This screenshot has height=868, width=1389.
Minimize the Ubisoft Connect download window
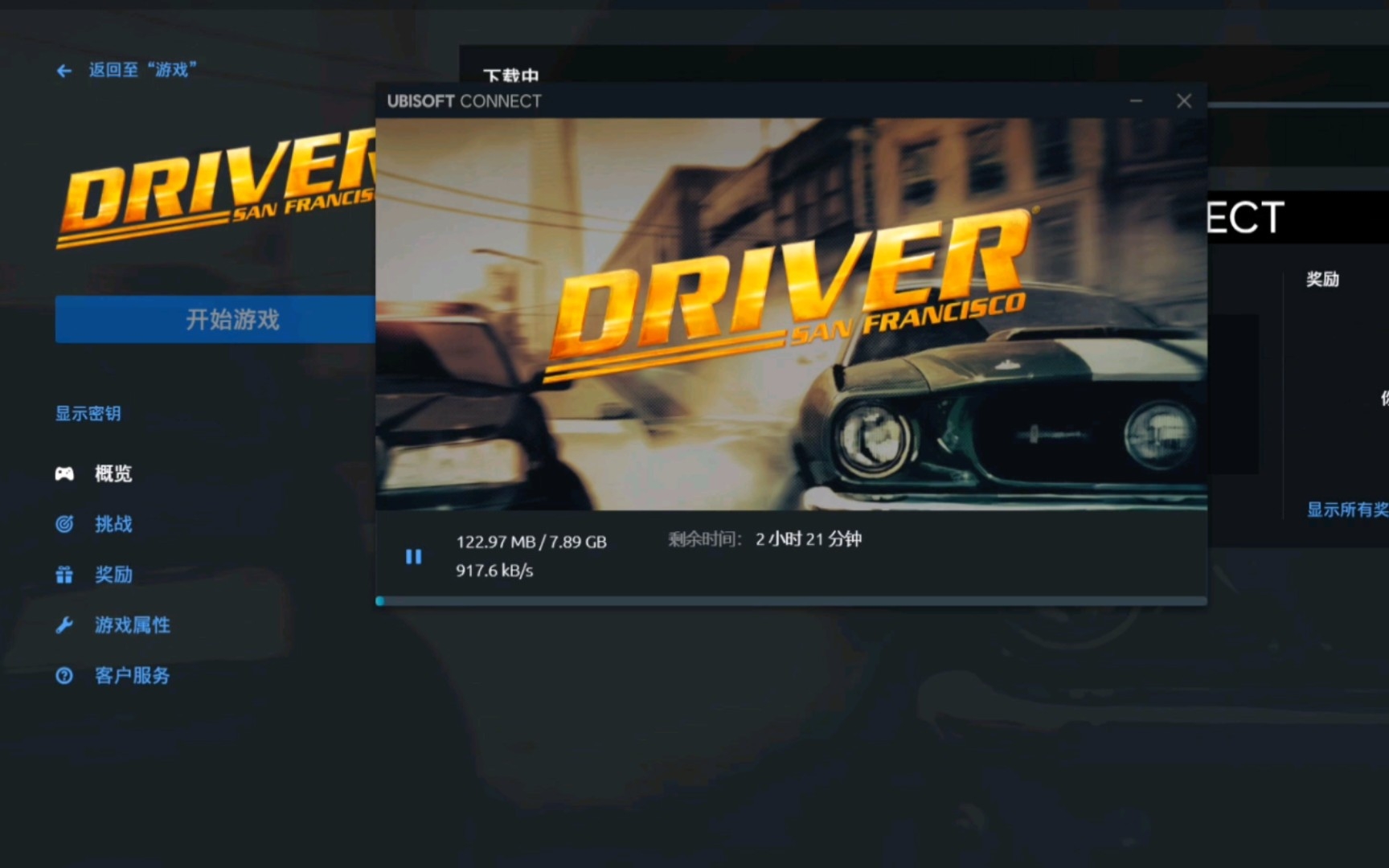pos(1136,101)
